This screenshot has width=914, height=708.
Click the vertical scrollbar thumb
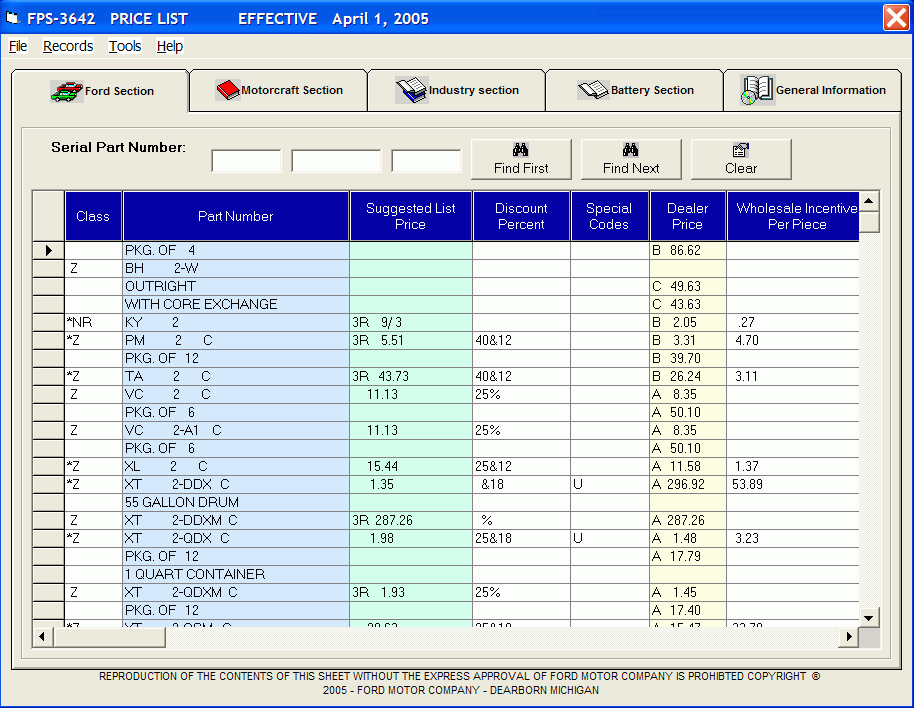[x=869, y=222]
